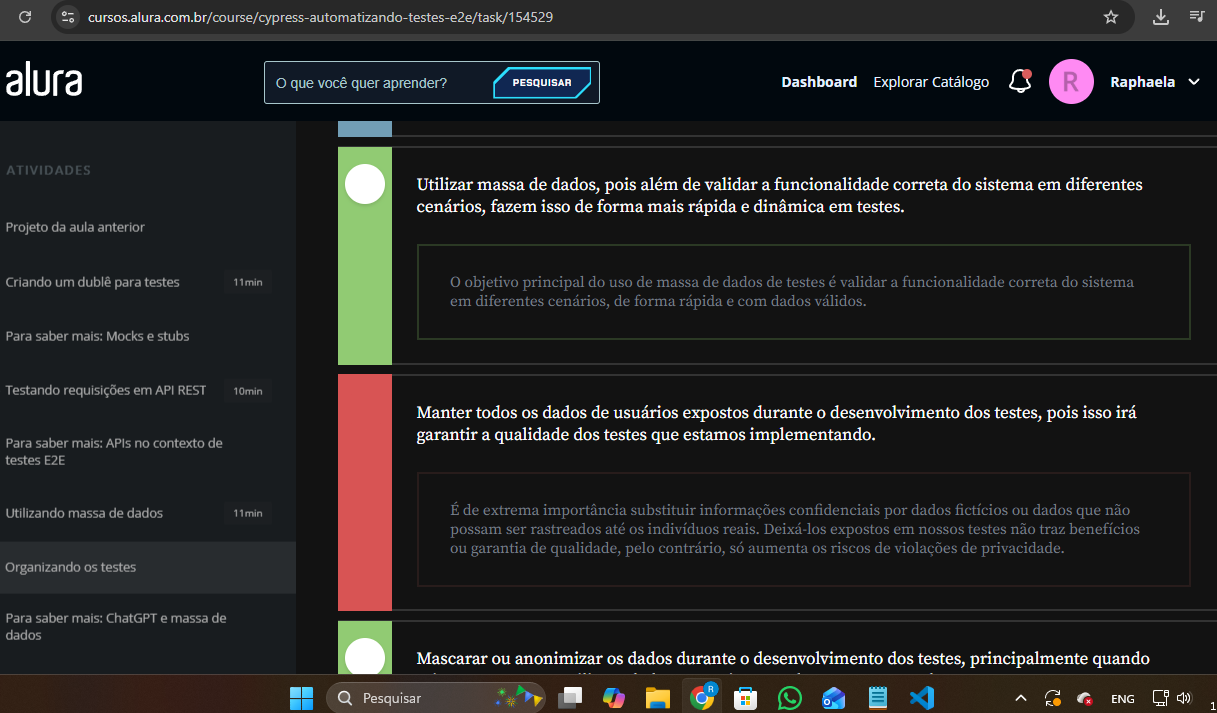Click the Alura logo
Screen dimensions: 1217x713
tap(43, 82)
